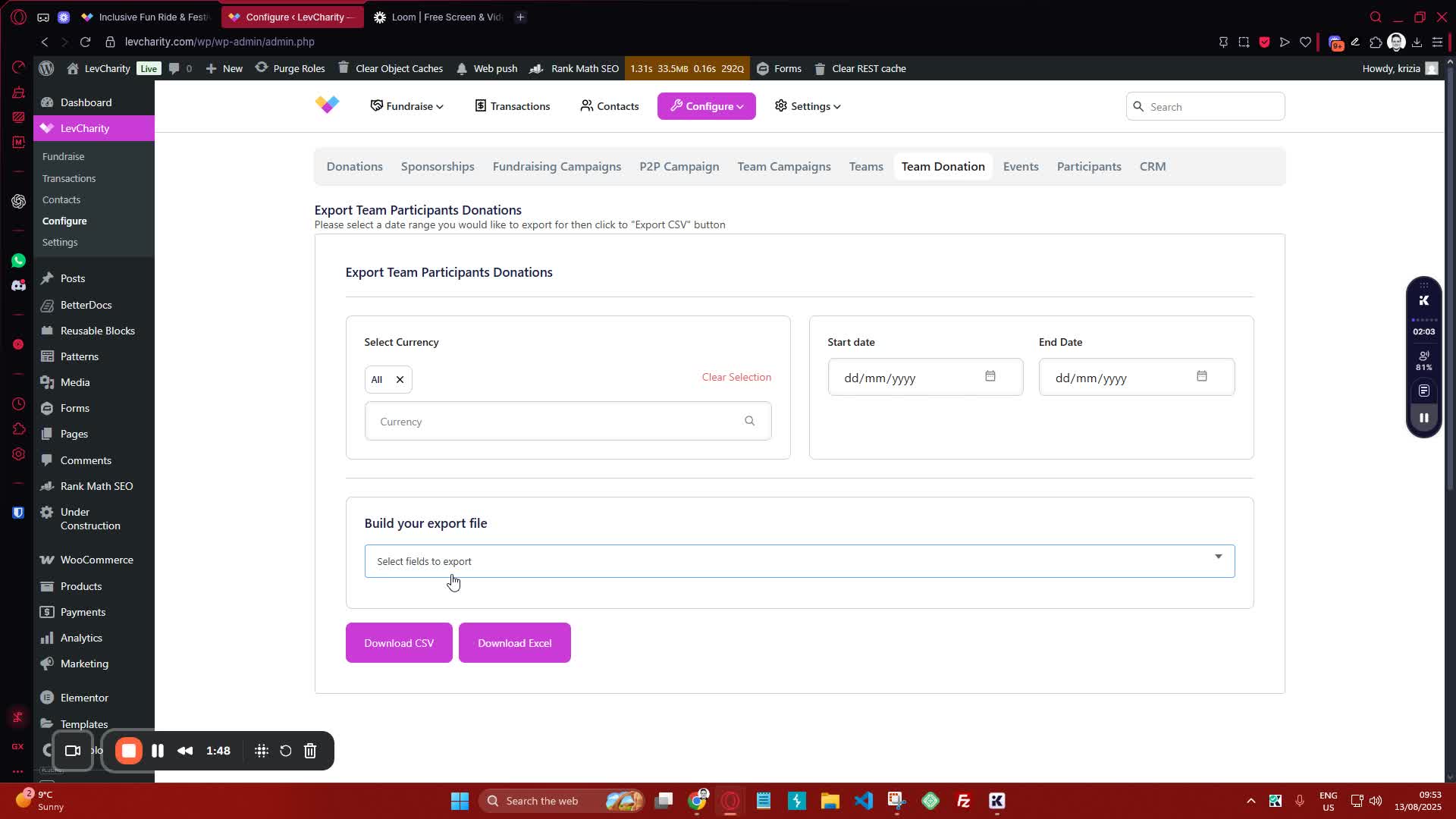Screen dimensions: 1456x819
Task: Delete the recording with trash icon
Action: click(x=310, y=751)
